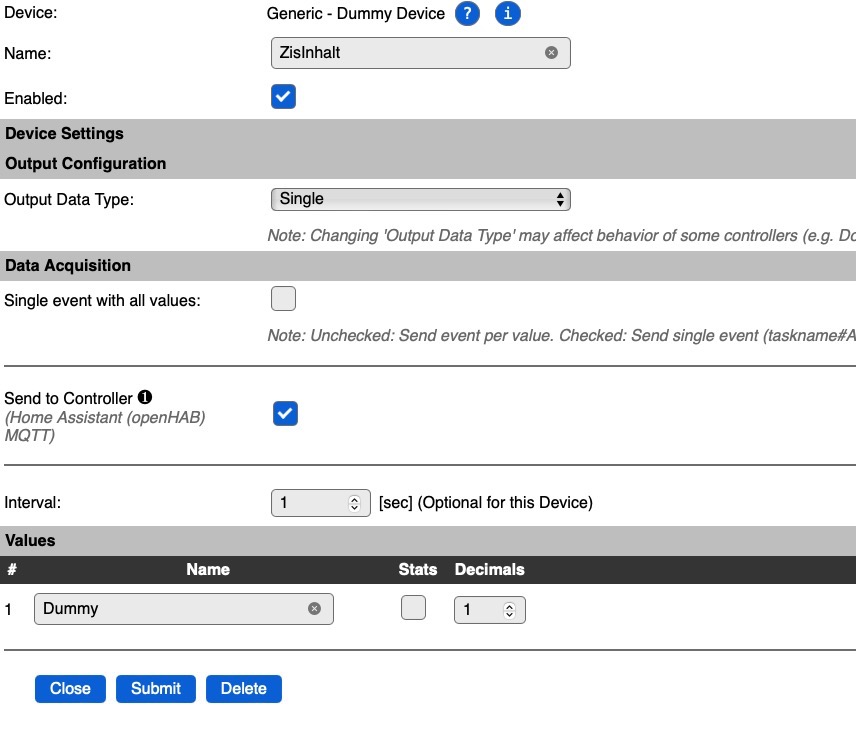Click the Enabled label

tap(35, 98)
